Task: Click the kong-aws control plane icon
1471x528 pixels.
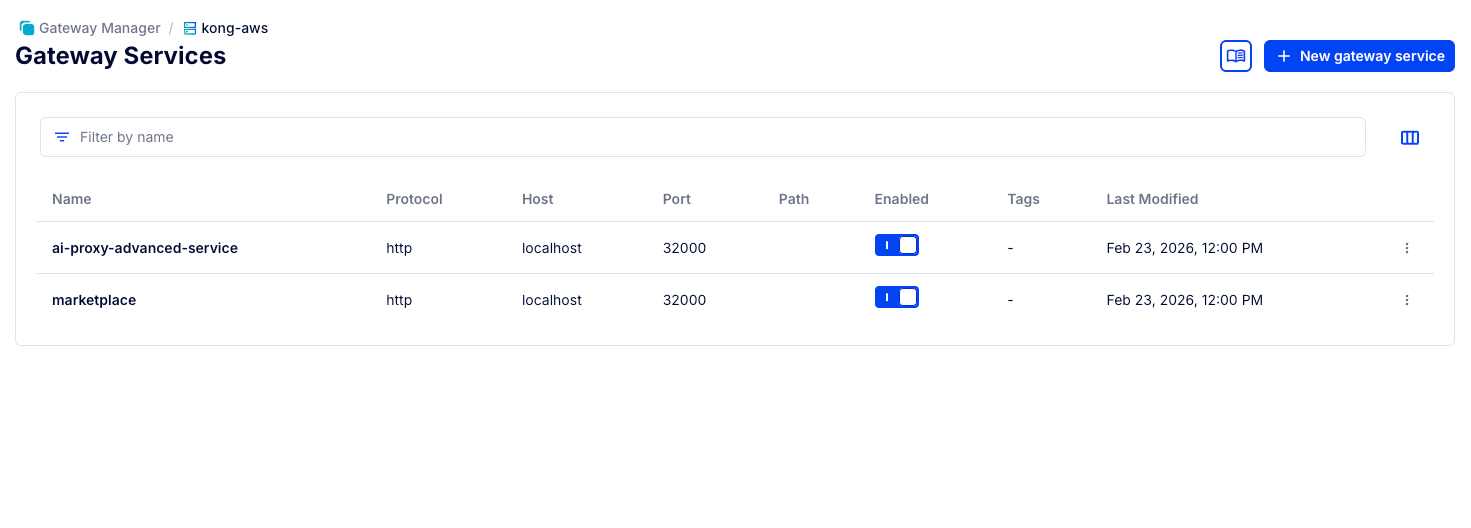Action: pos(190,28)
